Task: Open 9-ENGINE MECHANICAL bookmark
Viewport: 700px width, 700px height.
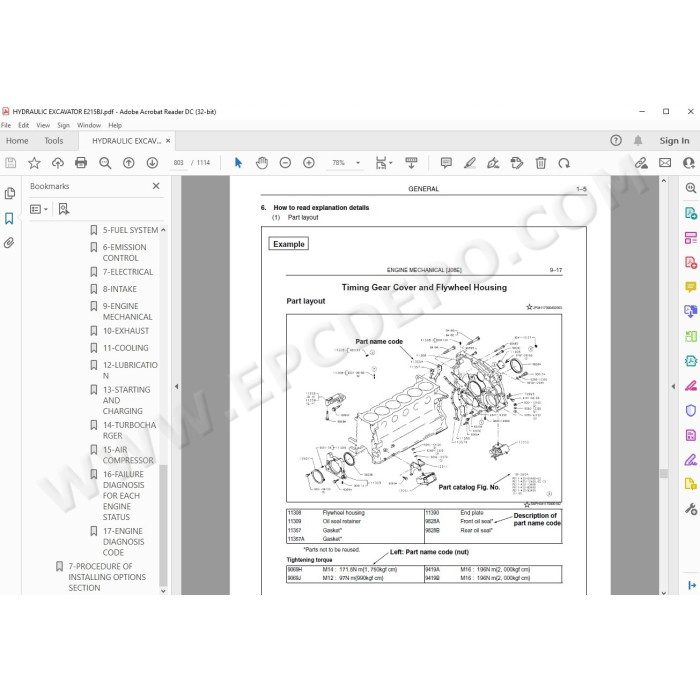Action: pos(127,312)
